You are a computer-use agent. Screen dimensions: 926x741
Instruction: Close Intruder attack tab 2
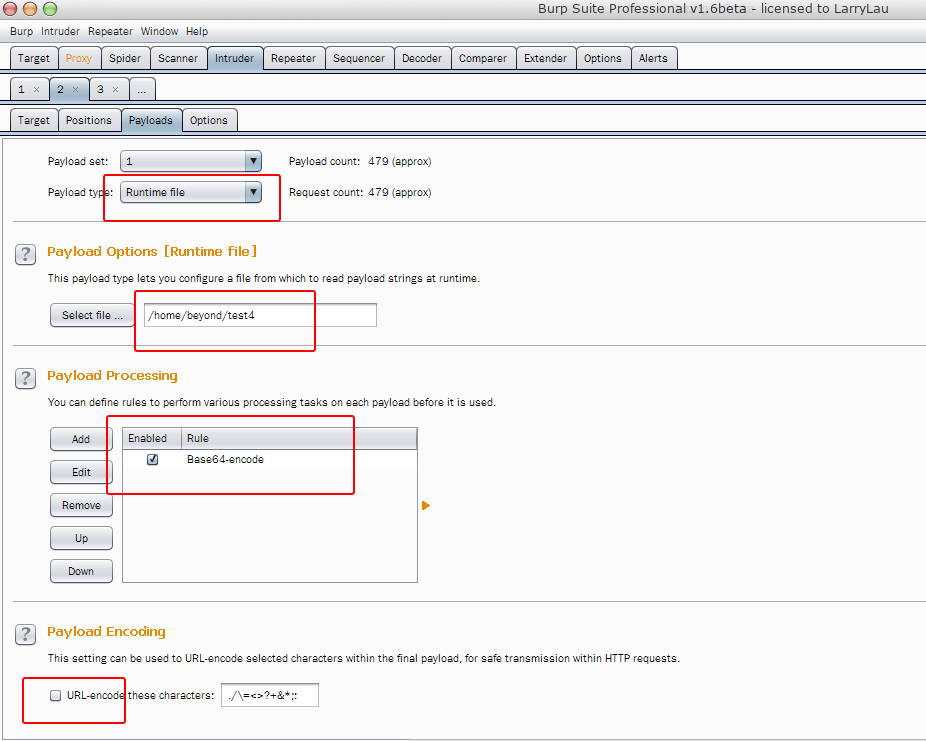point(76,90)
